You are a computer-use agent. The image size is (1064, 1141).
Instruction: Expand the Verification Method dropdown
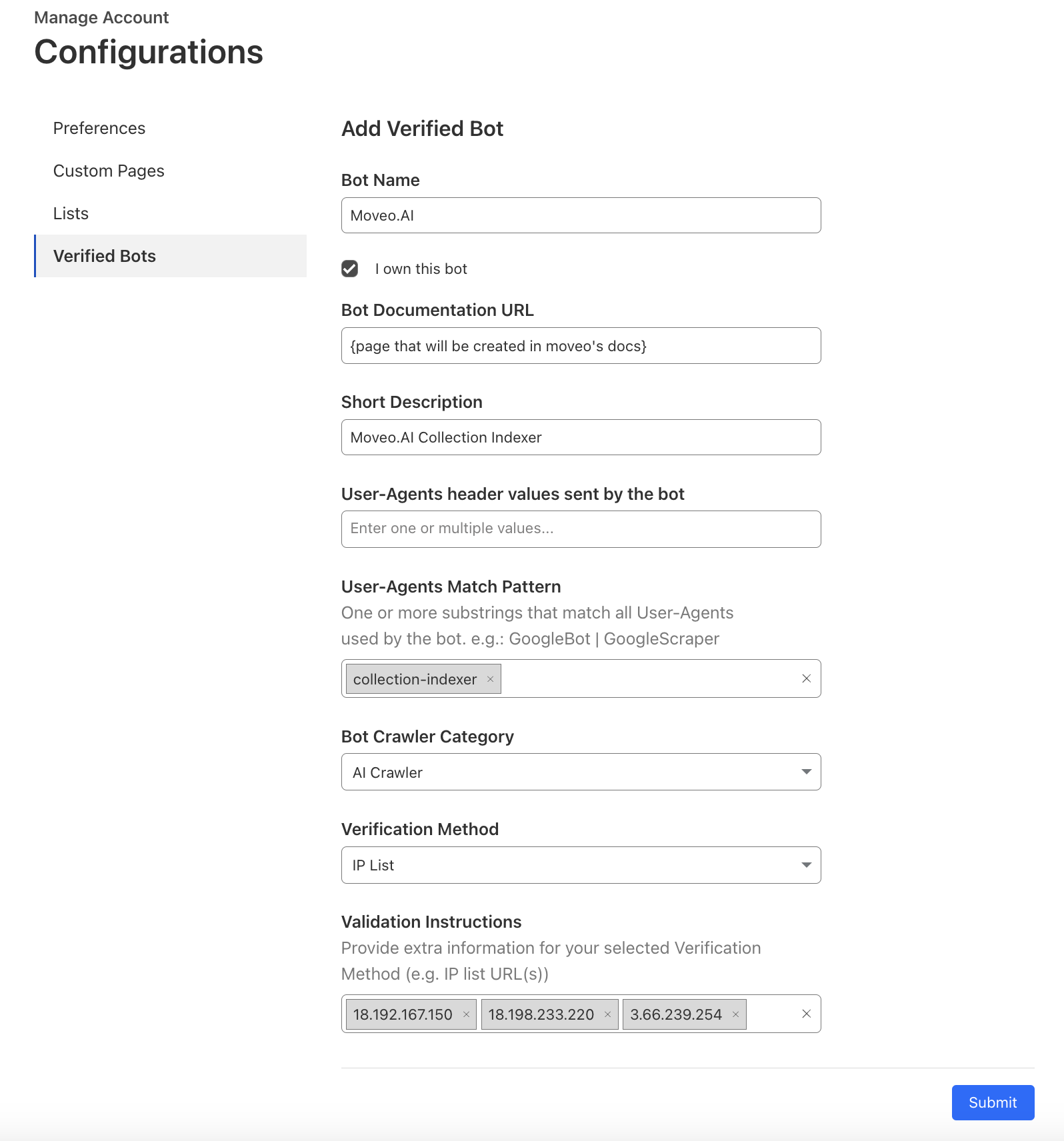[580, 865]
